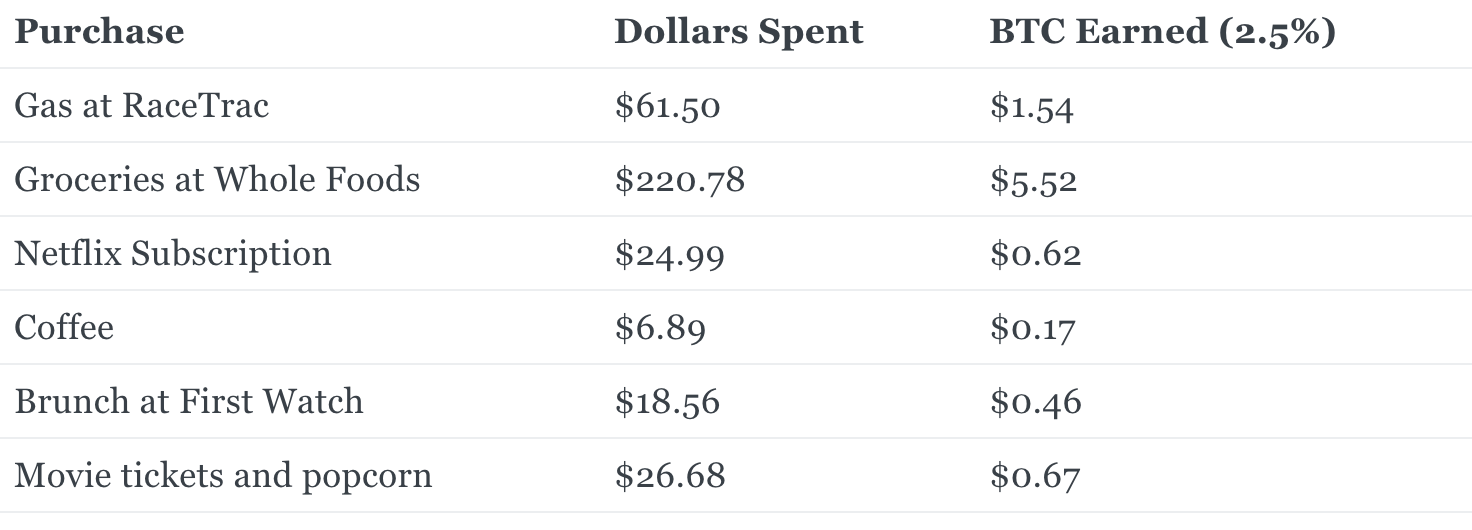1472x530 pixels.
Task: Select the Groceries at Whole Foods cell
Action: [217, 179]
